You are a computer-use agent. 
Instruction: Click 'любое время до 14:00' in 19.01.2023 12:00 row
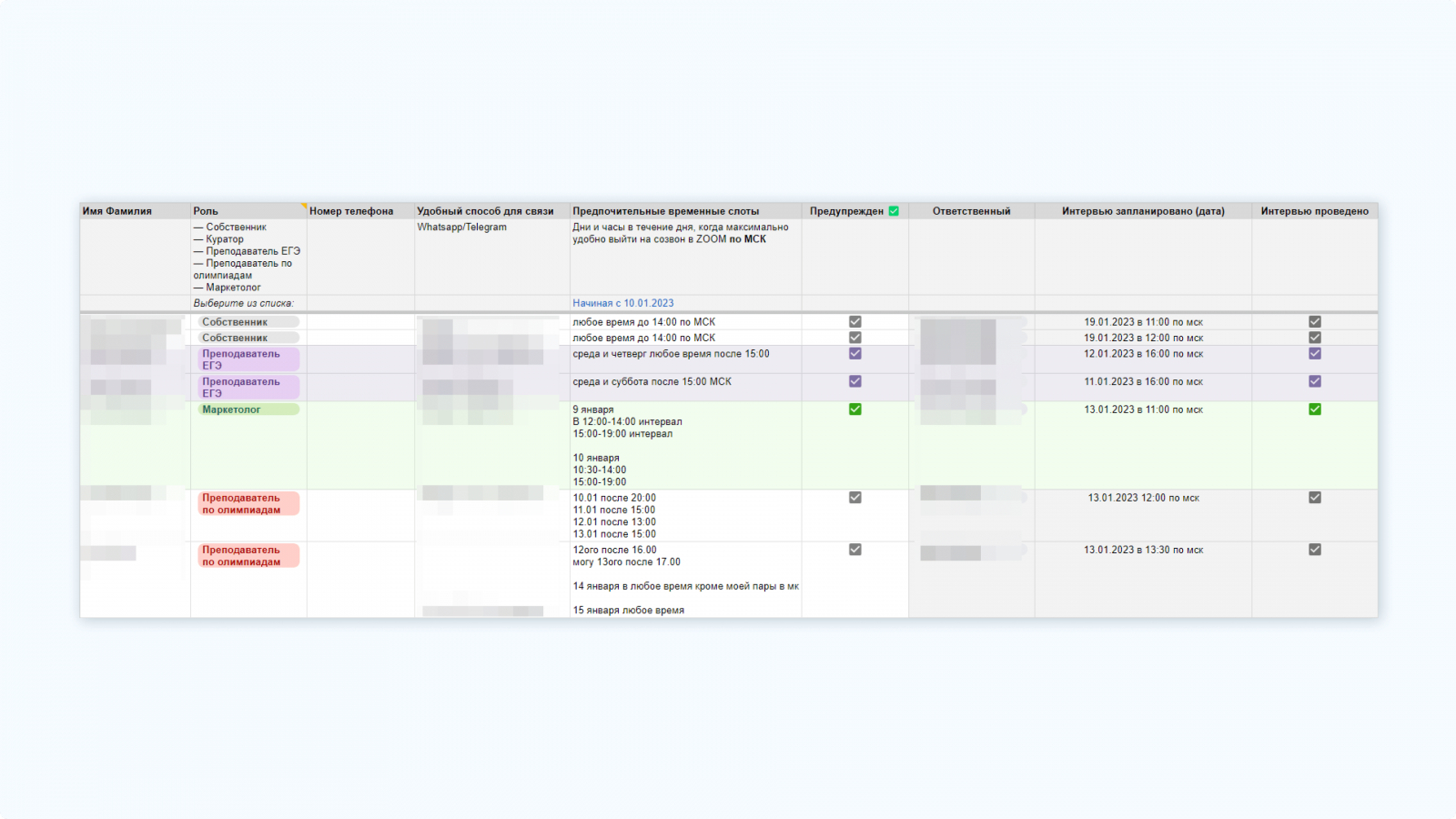pyautogui.click(x=644, y=338)
